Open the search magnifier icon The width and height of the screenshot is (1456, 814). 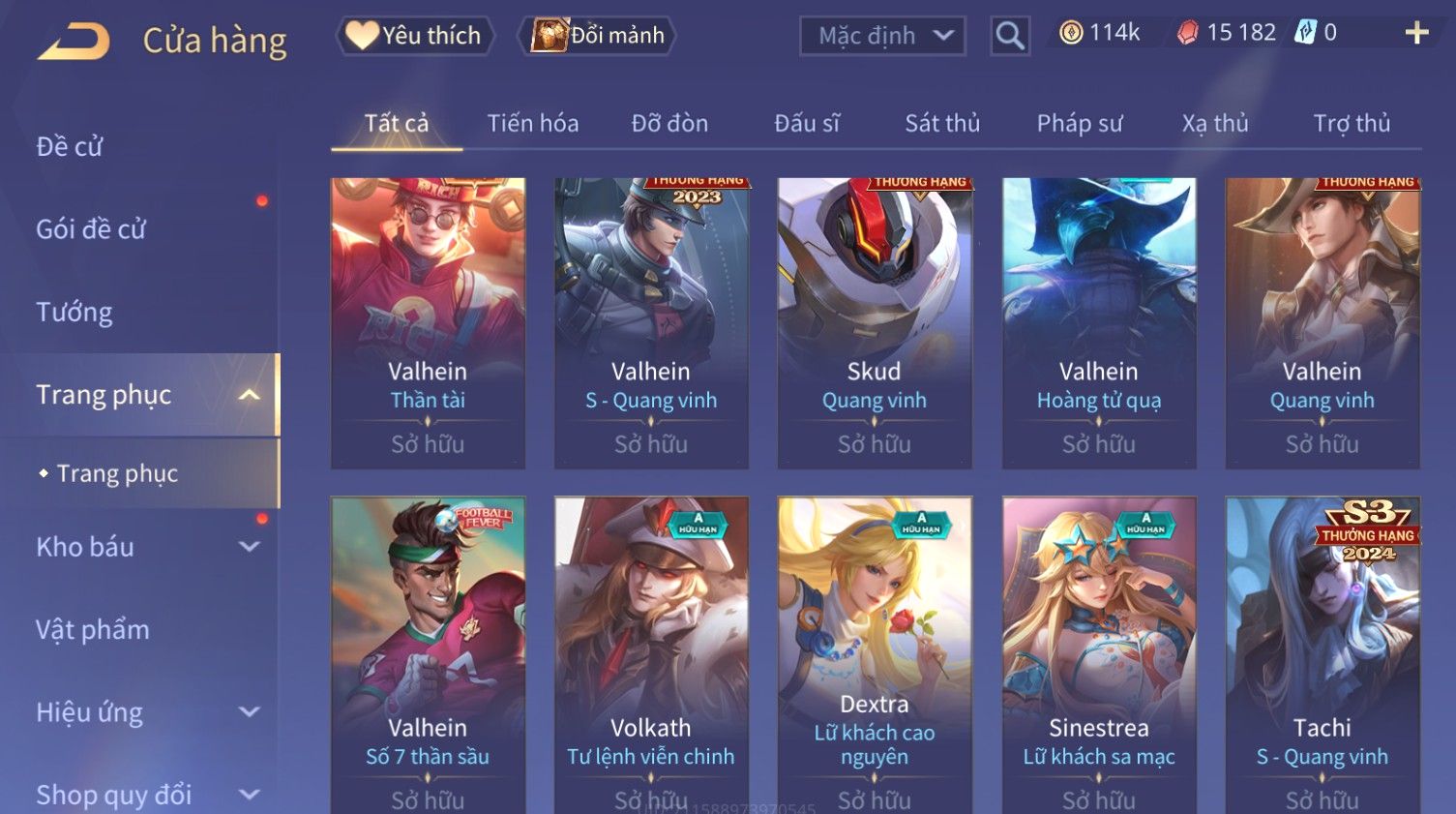click(1010, 36)
